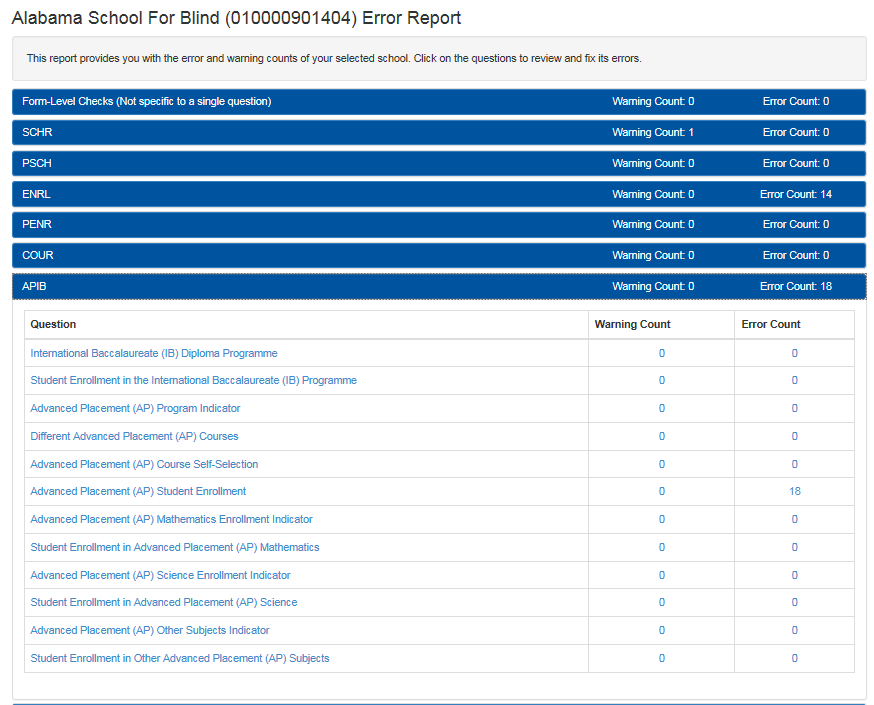874x705 pixels.
Task: Open Advanced Placement (AP) Course Self-Selection link
Action: click(x=144, y=464)
